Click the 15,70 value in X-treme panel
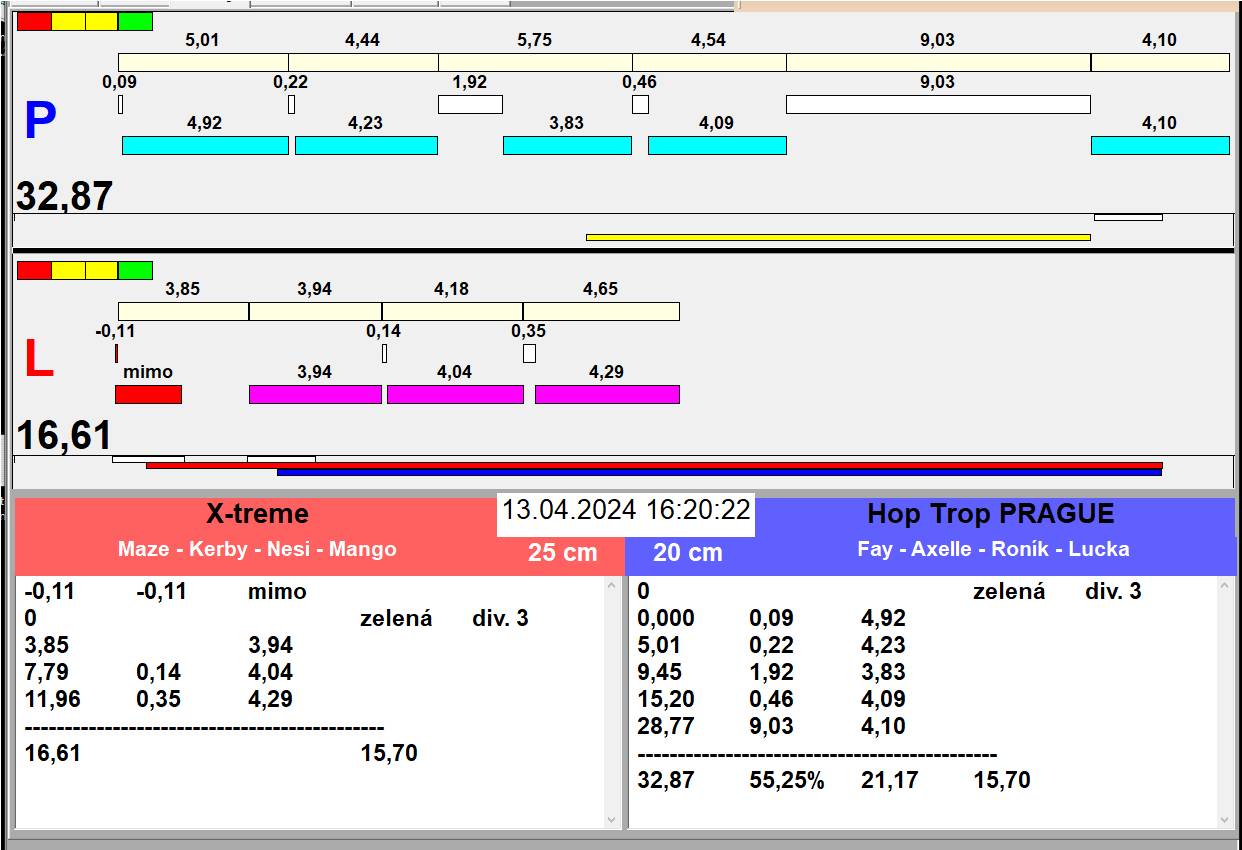 [389, 753]
